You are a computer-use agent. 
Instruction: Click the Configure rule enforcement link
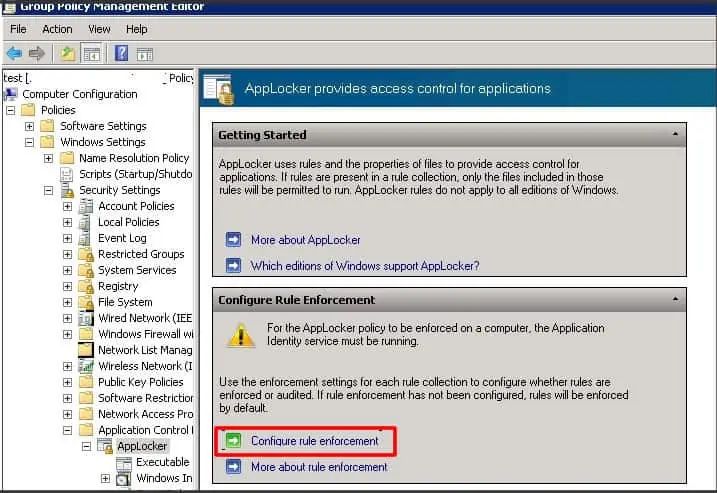click(x=315, y=441)
